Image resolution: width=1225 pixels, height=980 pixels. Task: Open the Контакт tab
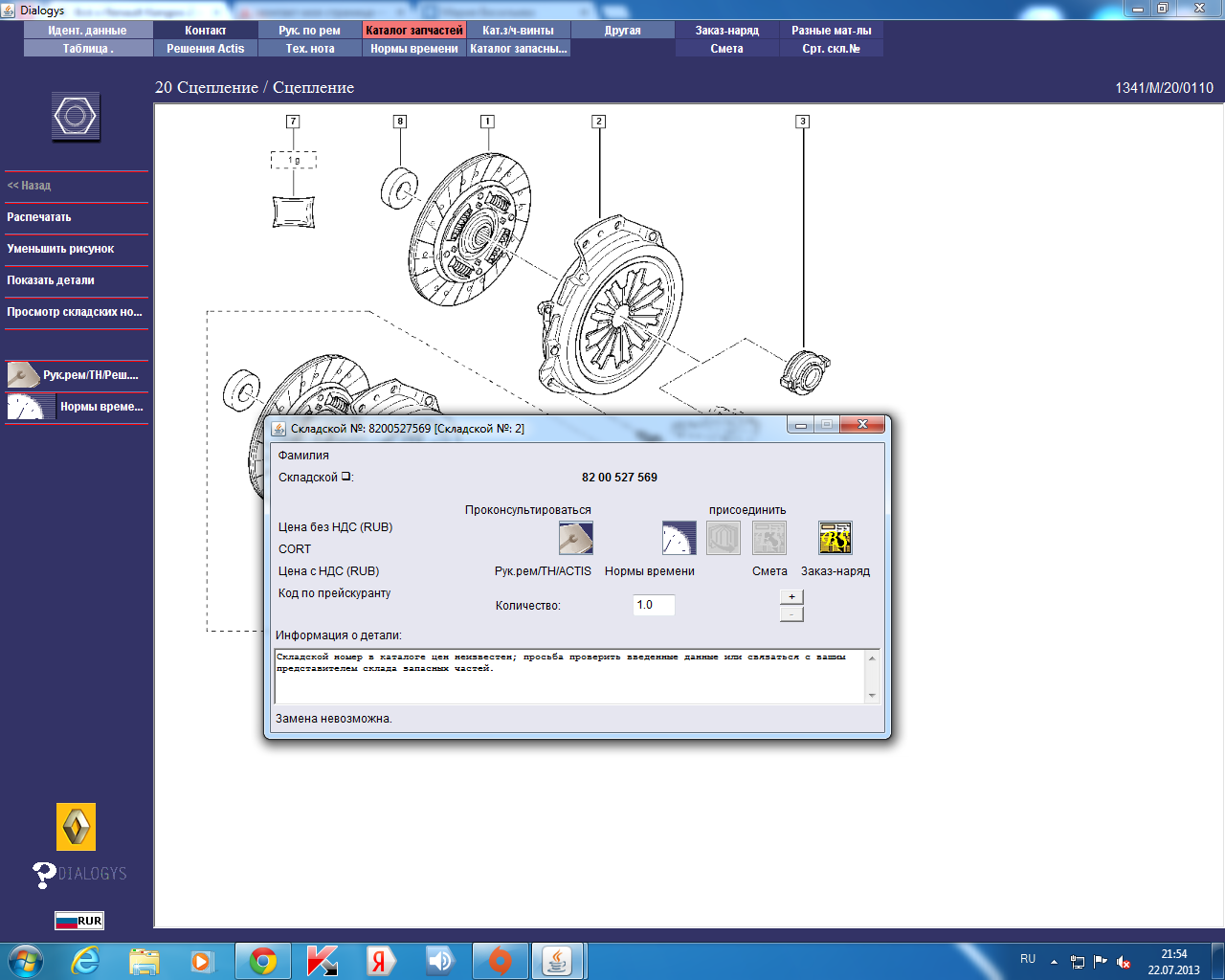[206, 31]
